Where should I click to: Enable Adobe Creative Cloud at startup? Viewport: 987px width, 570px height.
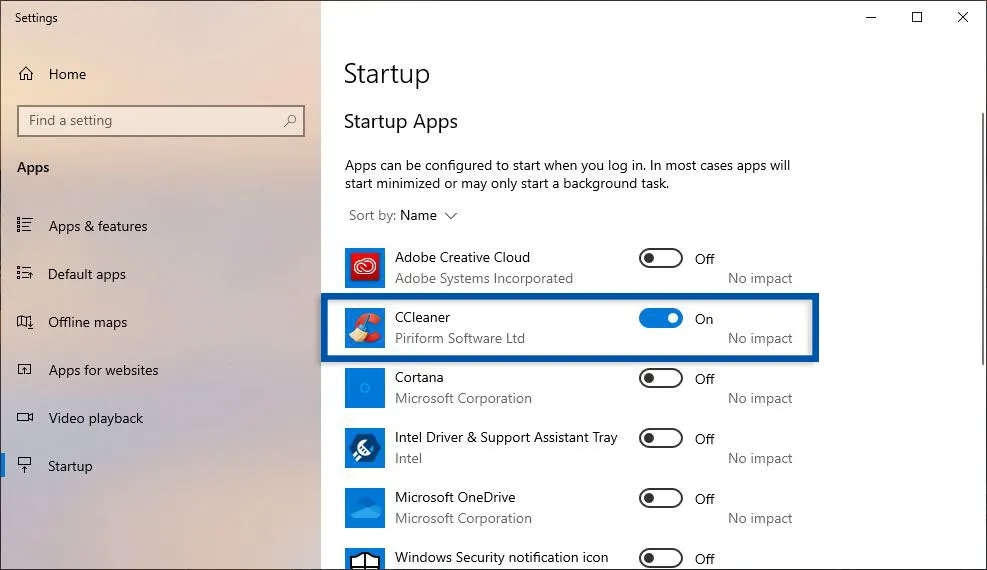tap(660, 258)
